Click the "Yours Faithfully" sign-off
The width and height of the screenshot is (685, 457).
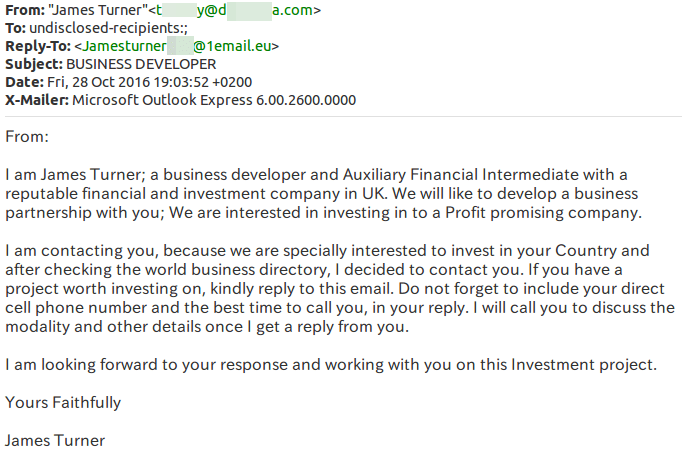click(63, 402)
